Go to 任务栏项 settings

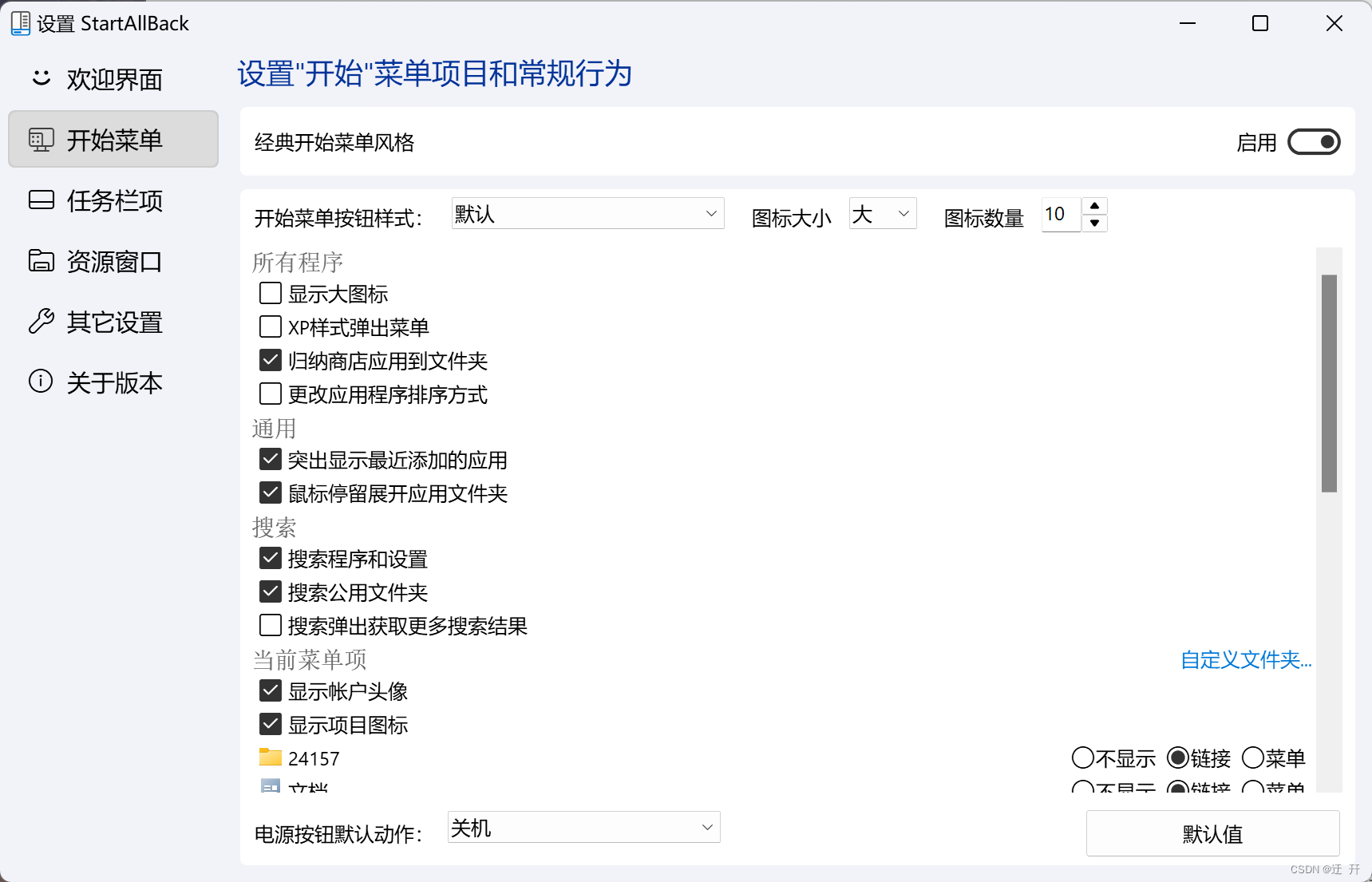(113, 200)
